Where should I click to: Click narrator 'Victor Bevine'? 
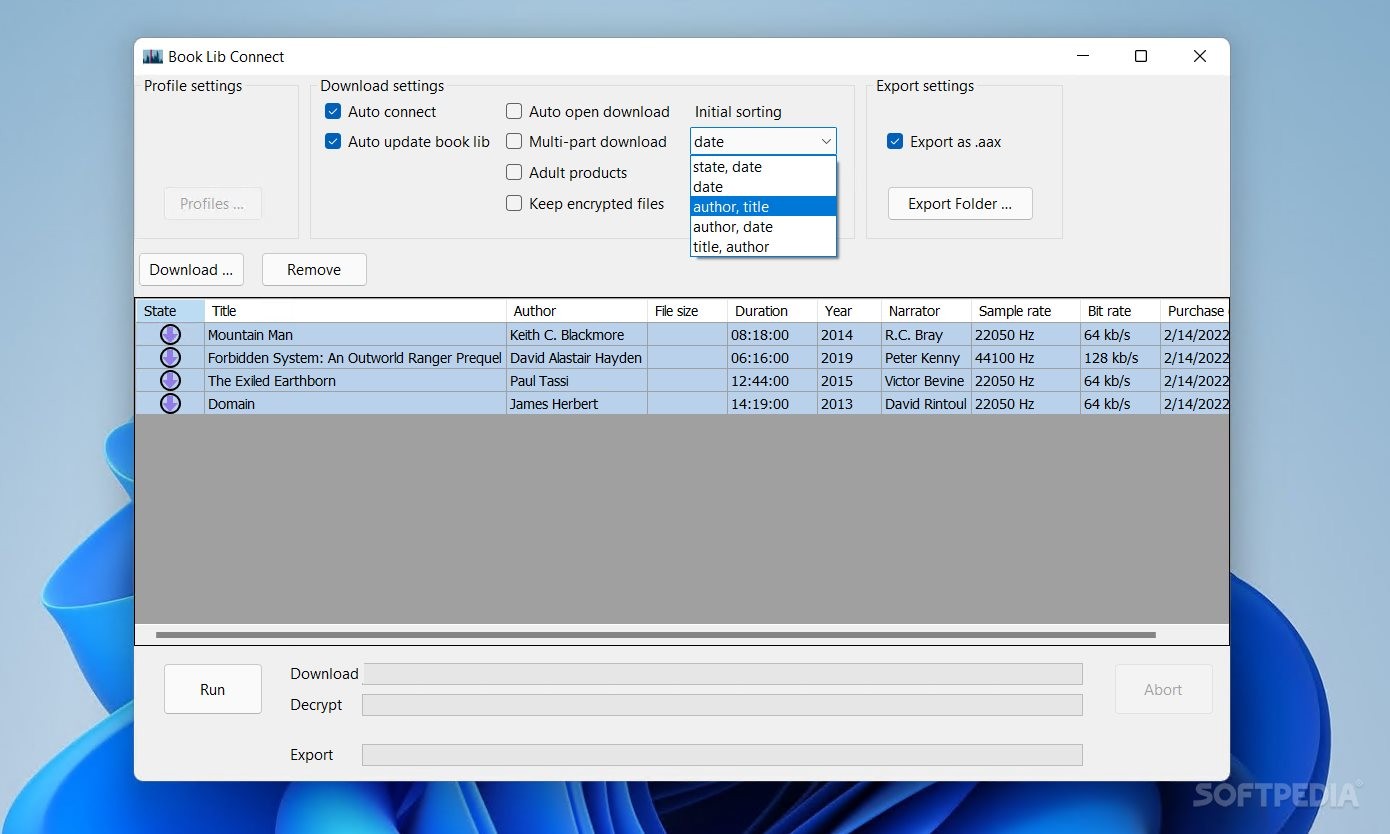point(926,381)
